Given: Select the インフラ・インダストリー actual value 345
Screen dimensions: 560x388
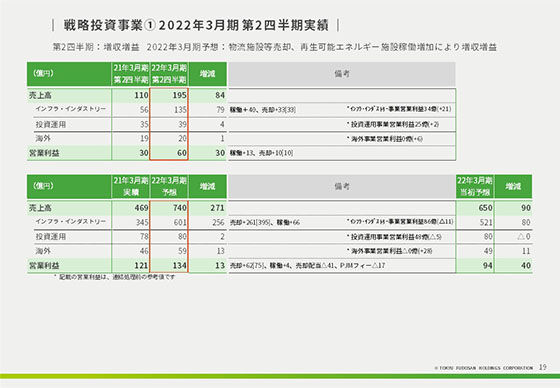Looking at the screenshot, I should pos(142,222).
